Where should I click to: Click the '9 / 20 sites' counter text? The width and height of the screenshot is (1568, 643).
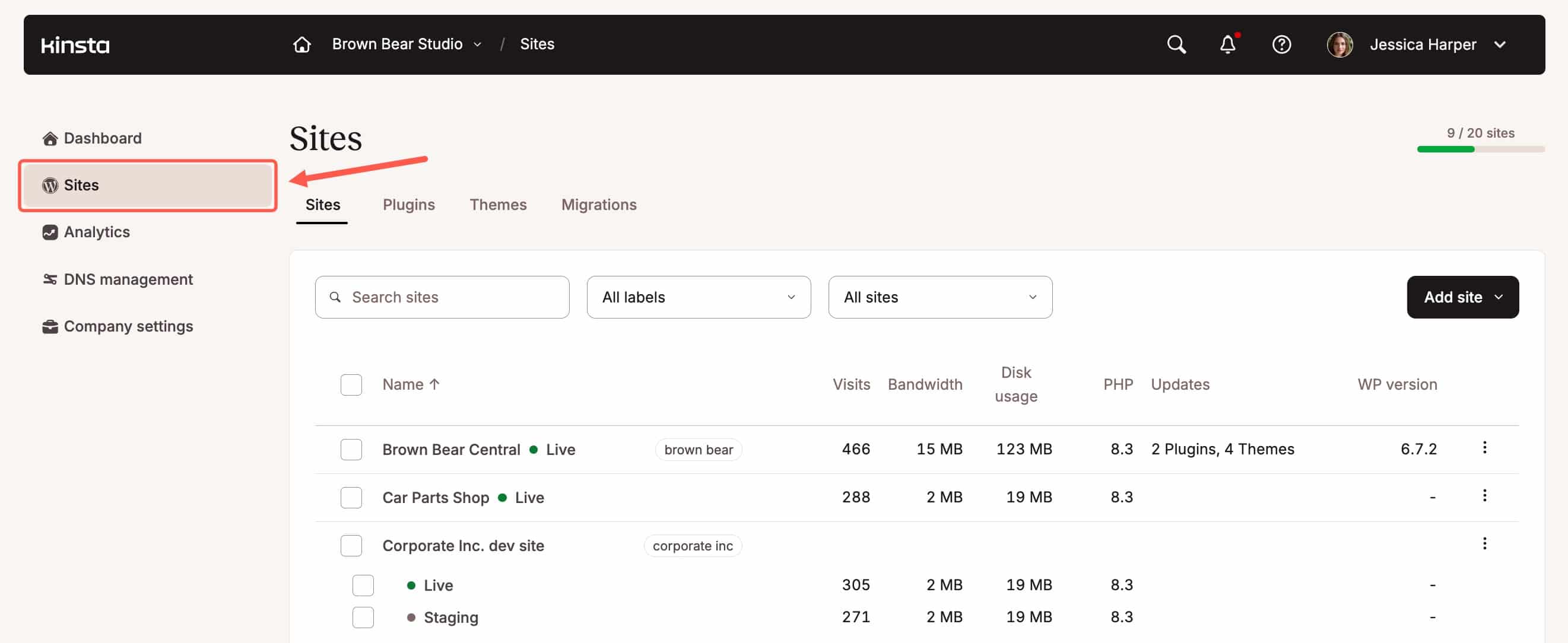pos(1480,133)
